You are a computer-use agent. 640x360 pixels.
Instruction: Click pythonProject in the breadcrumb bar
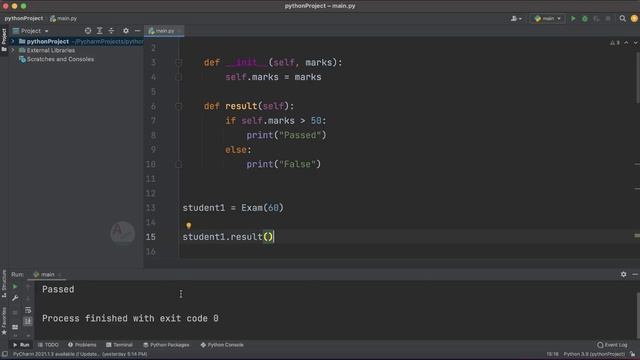pos(24,18)
